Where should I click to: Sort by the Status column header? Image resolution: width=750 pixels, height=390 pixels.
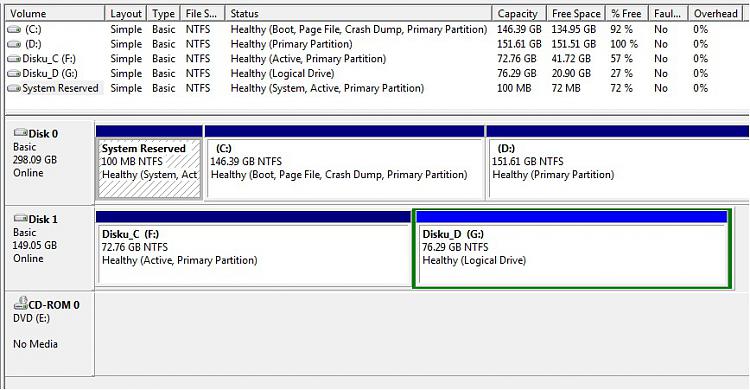(358, 13)
